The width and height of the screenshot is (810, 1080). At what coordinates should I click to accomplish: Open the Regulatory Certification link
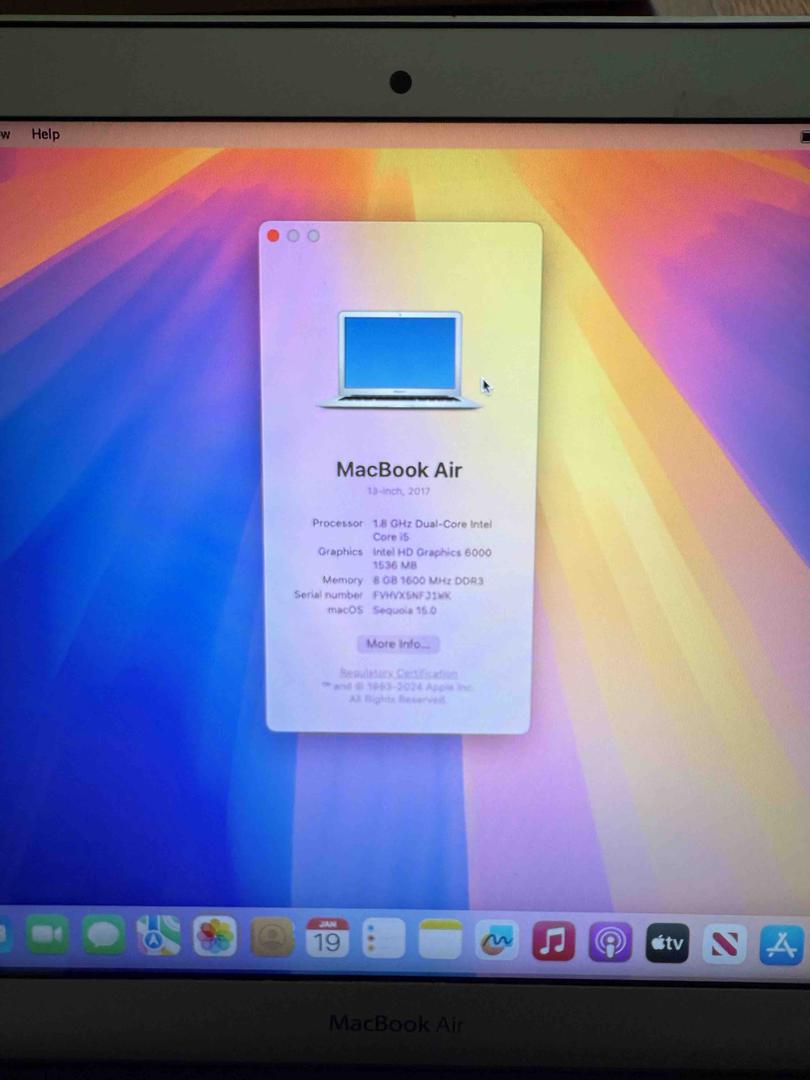click(x=398, y=674)
